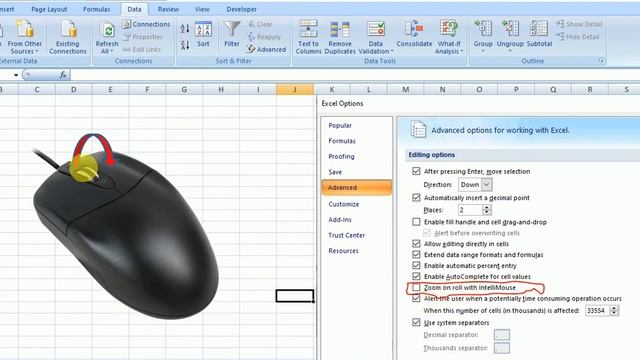This screenshot has height=360, width=640.
Task: Toggle After pressing Enter, move selection
Action: 416,171
